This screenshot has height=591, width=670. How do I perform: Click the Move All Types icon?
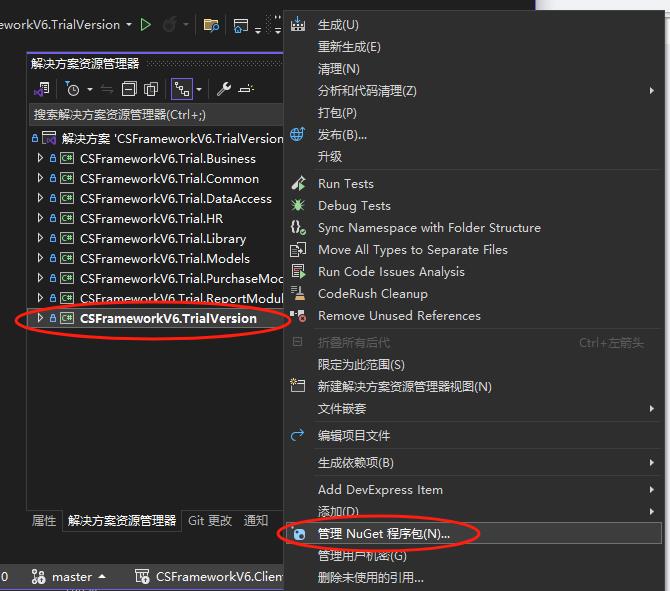tap(298, 249)
